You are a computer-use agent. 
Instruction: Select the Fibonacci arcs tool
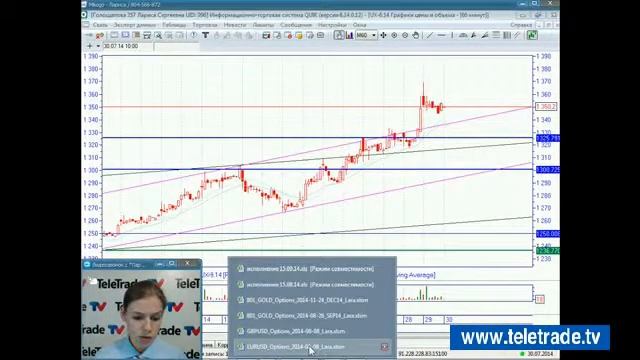463,36
